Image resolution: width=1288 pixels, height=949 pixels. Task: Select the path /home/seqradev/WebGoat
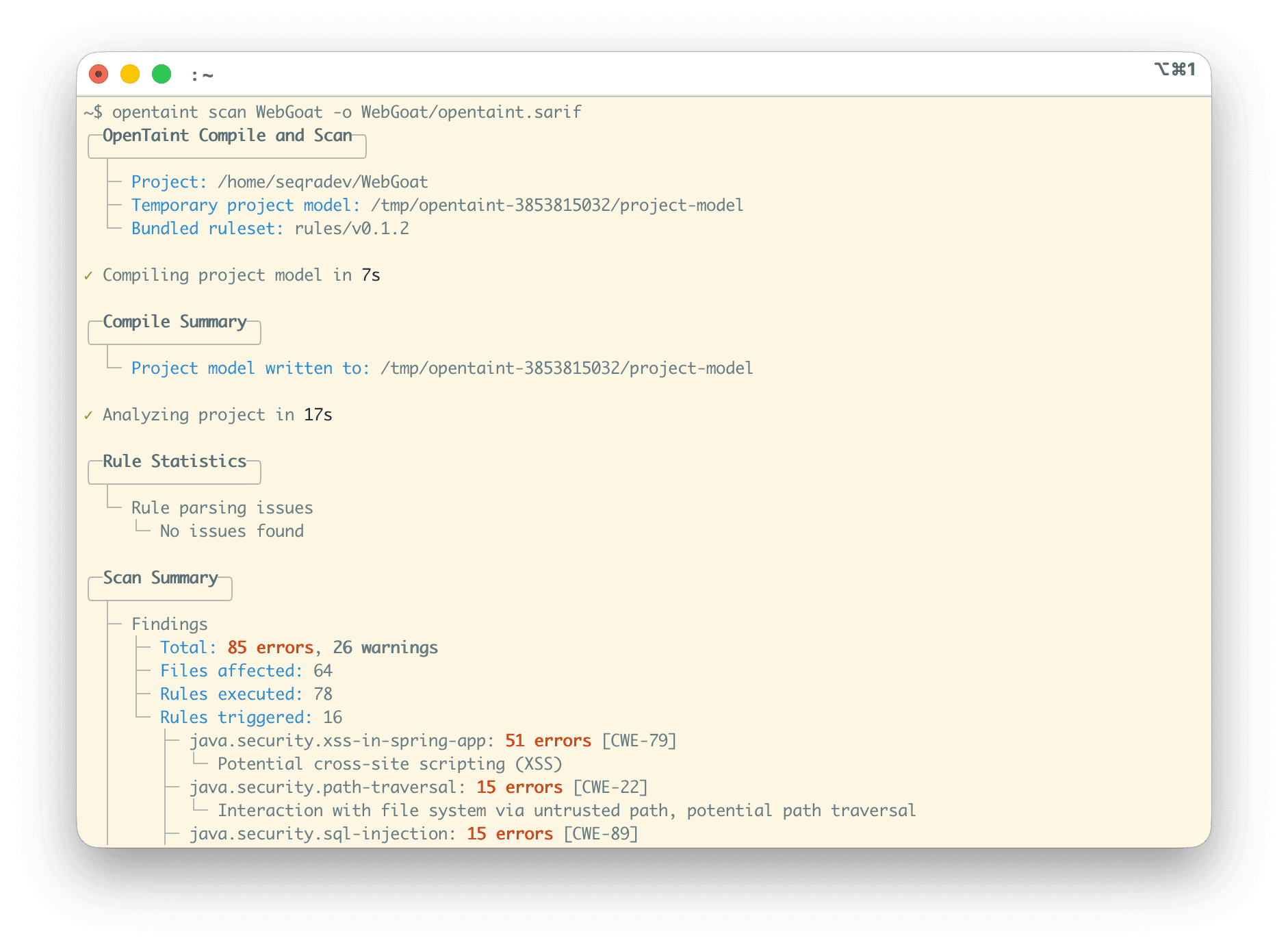tap(323, 182)
